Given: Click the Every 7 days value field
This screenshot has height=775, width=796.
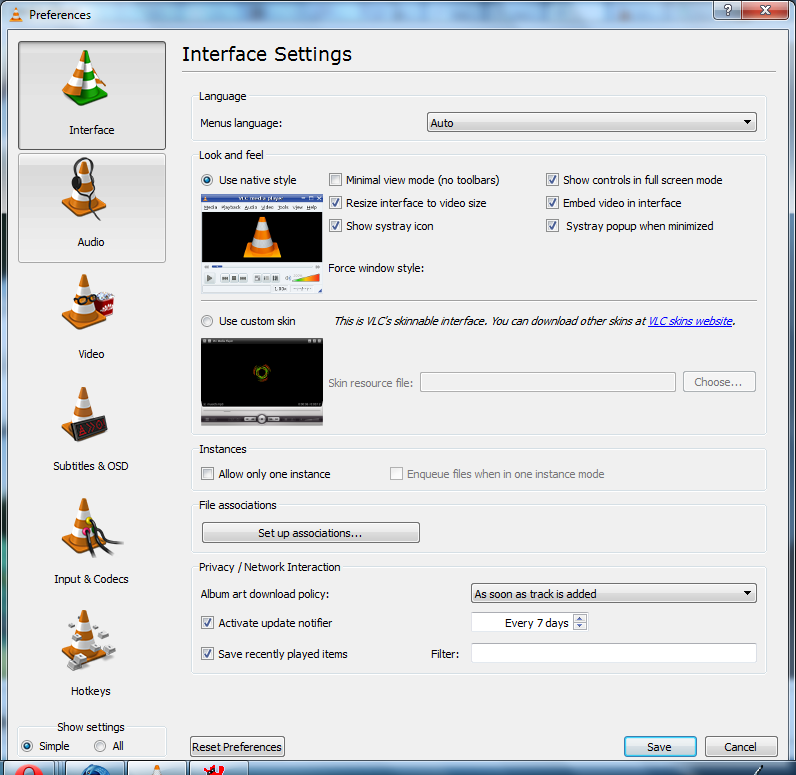Looking at the screenshot, I should 522,623.
